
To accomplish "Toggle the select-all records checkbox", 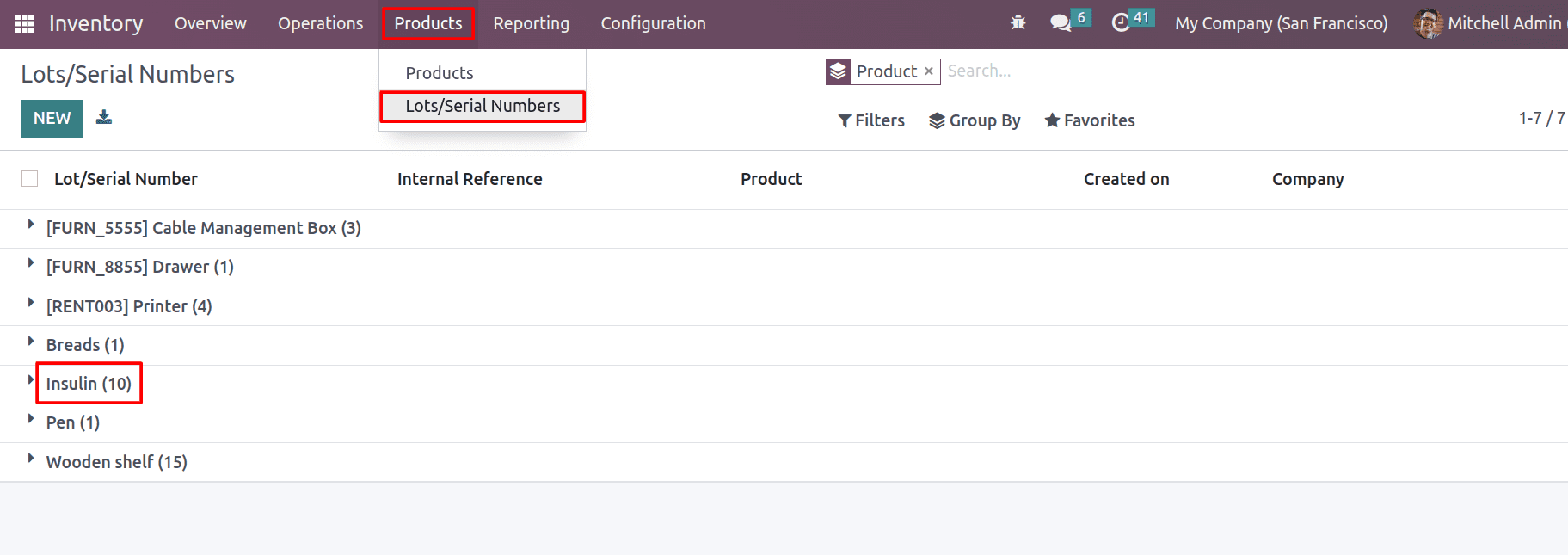I will click(29, 179).
